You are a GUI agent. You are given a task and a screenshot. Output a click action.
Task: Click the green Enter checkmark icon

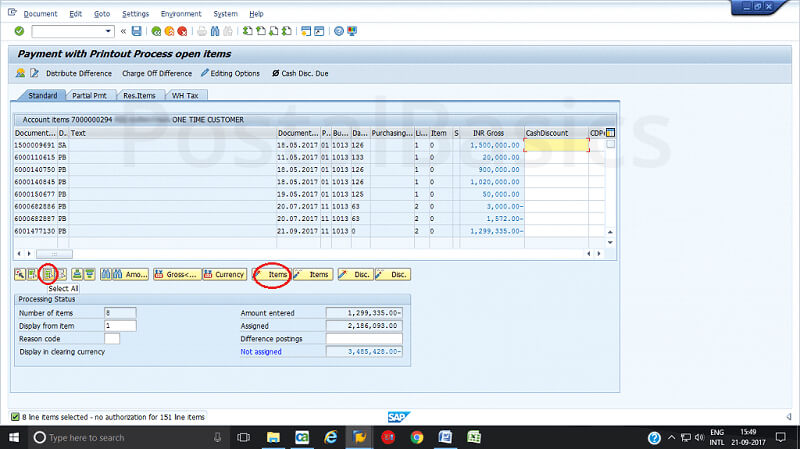19,31
